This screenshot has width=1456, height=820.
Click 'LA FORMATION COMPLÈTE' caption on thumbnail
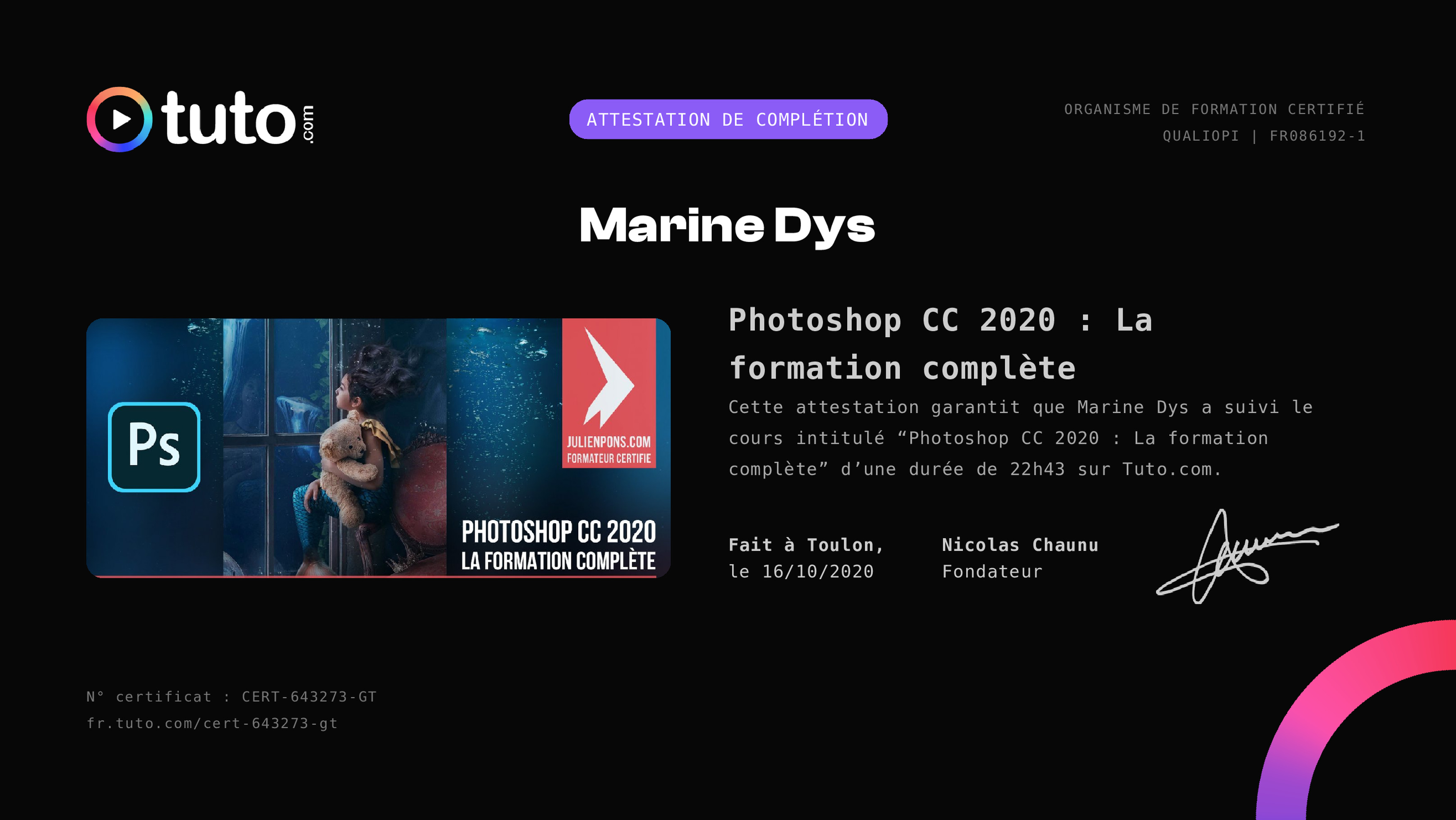pyautogui.click(x=558, y=561)
